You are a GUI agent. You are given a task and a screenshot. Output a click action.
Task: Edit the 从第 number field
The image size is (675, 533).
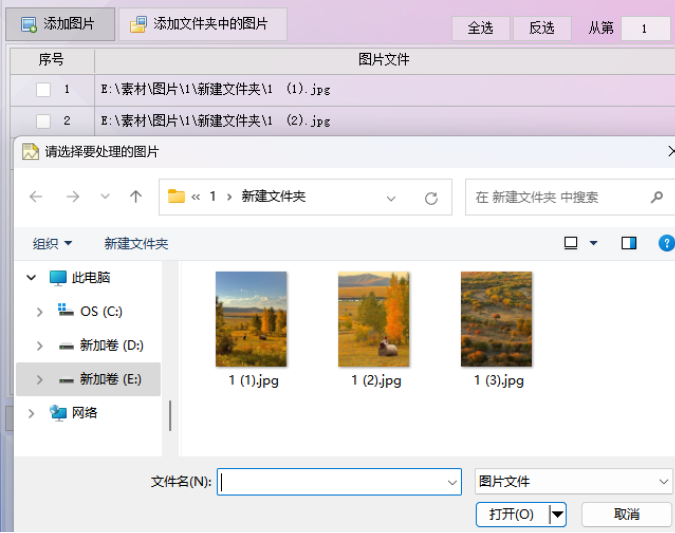pyautogui.click(x=646, y=29)
